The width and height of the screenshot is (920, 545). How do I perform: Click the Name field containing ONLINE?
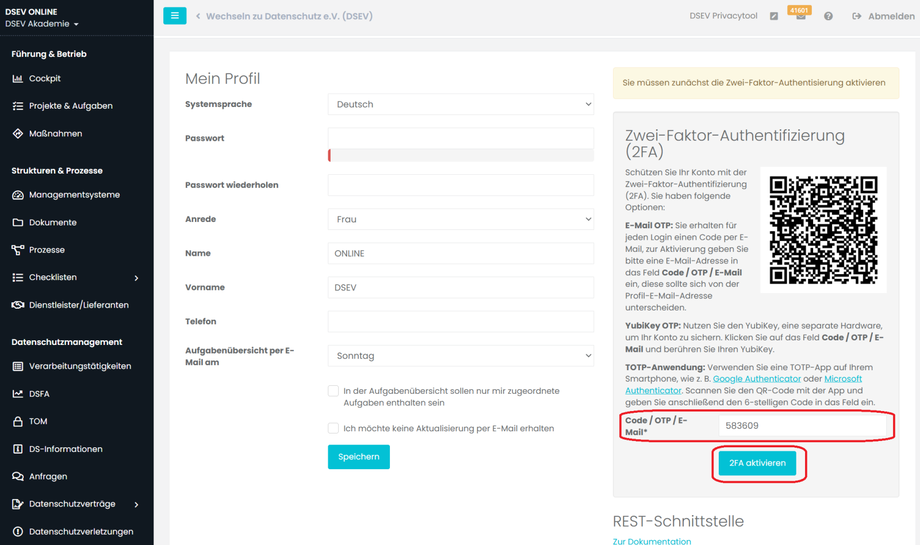[461, 253]
